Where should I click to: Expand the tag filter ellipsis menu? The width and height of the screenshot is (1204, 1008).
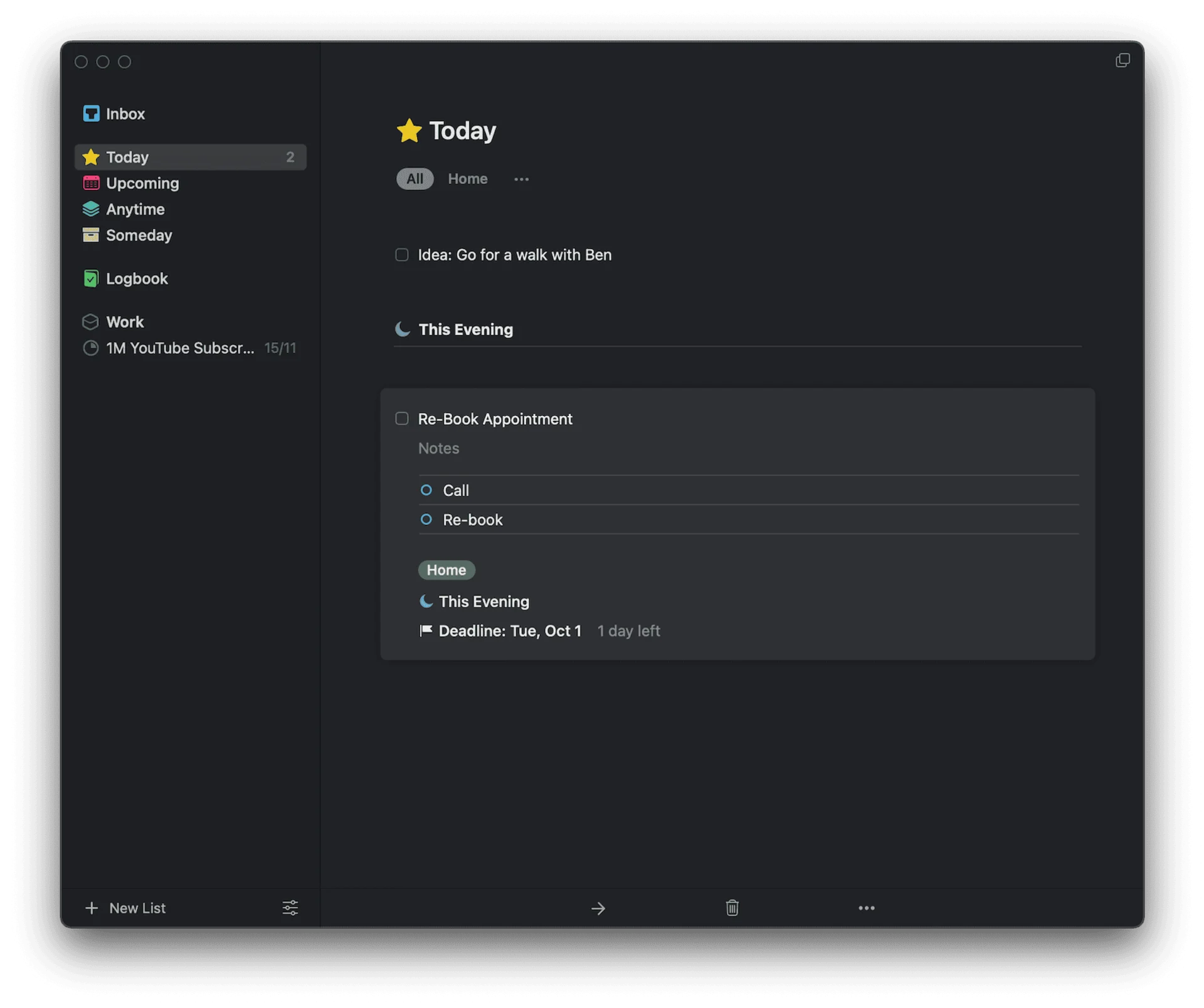pyautogui.click(x=521, y=179)
